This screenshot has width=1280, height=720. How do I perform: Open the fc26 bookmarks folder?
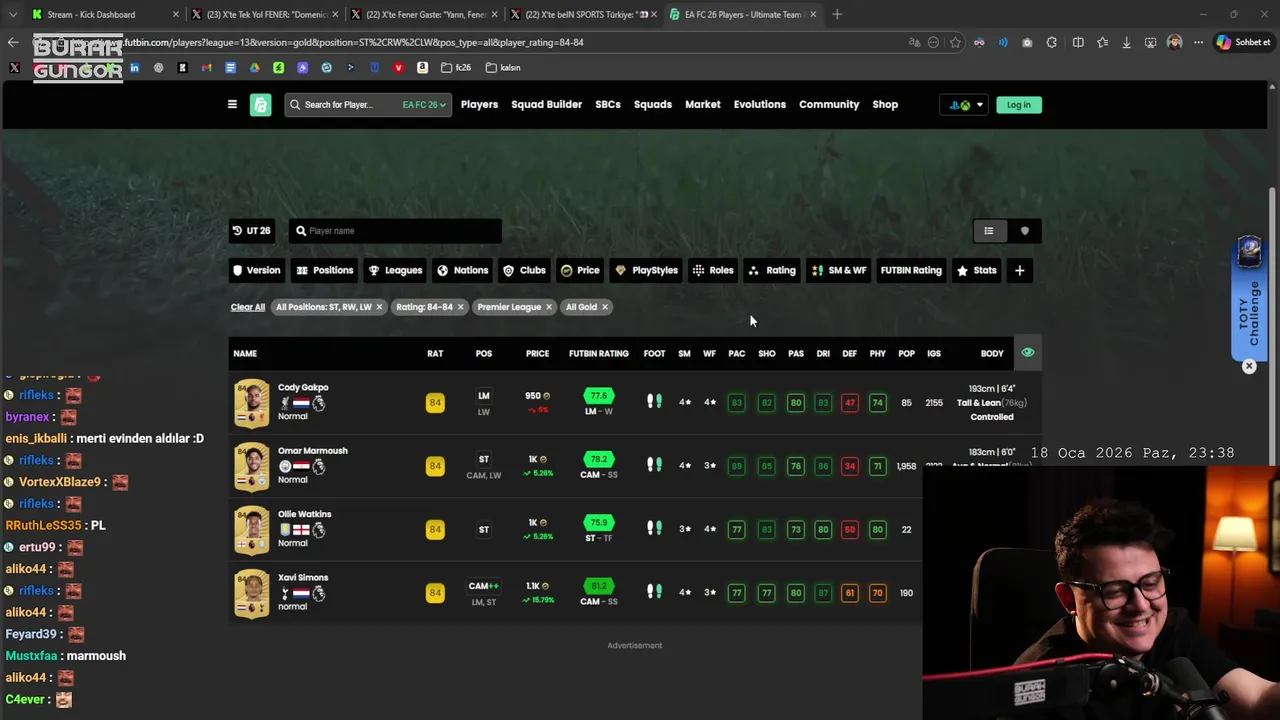pyautogui.click(x=456, y=67)
